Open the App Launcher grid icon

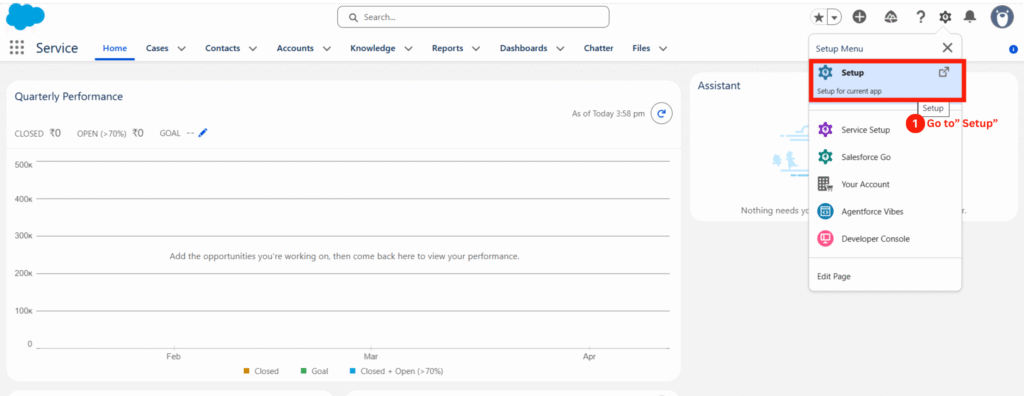(x=17, y=48)
